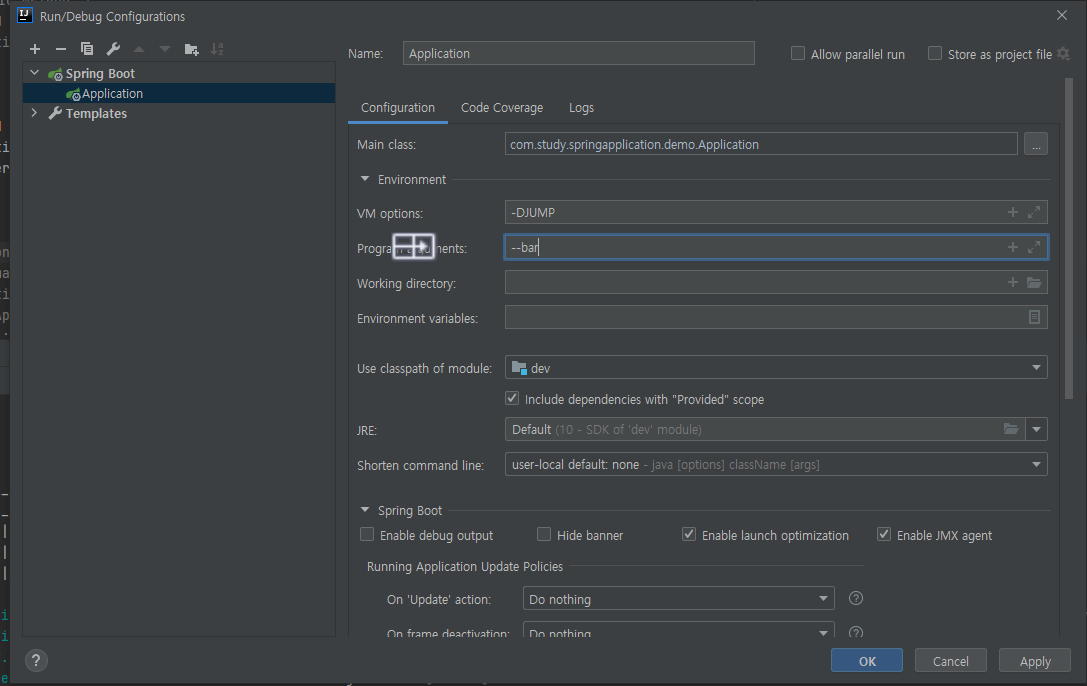
Task: Uncheck Include dependencies with "Provided" scope
Action: point(512,398)
